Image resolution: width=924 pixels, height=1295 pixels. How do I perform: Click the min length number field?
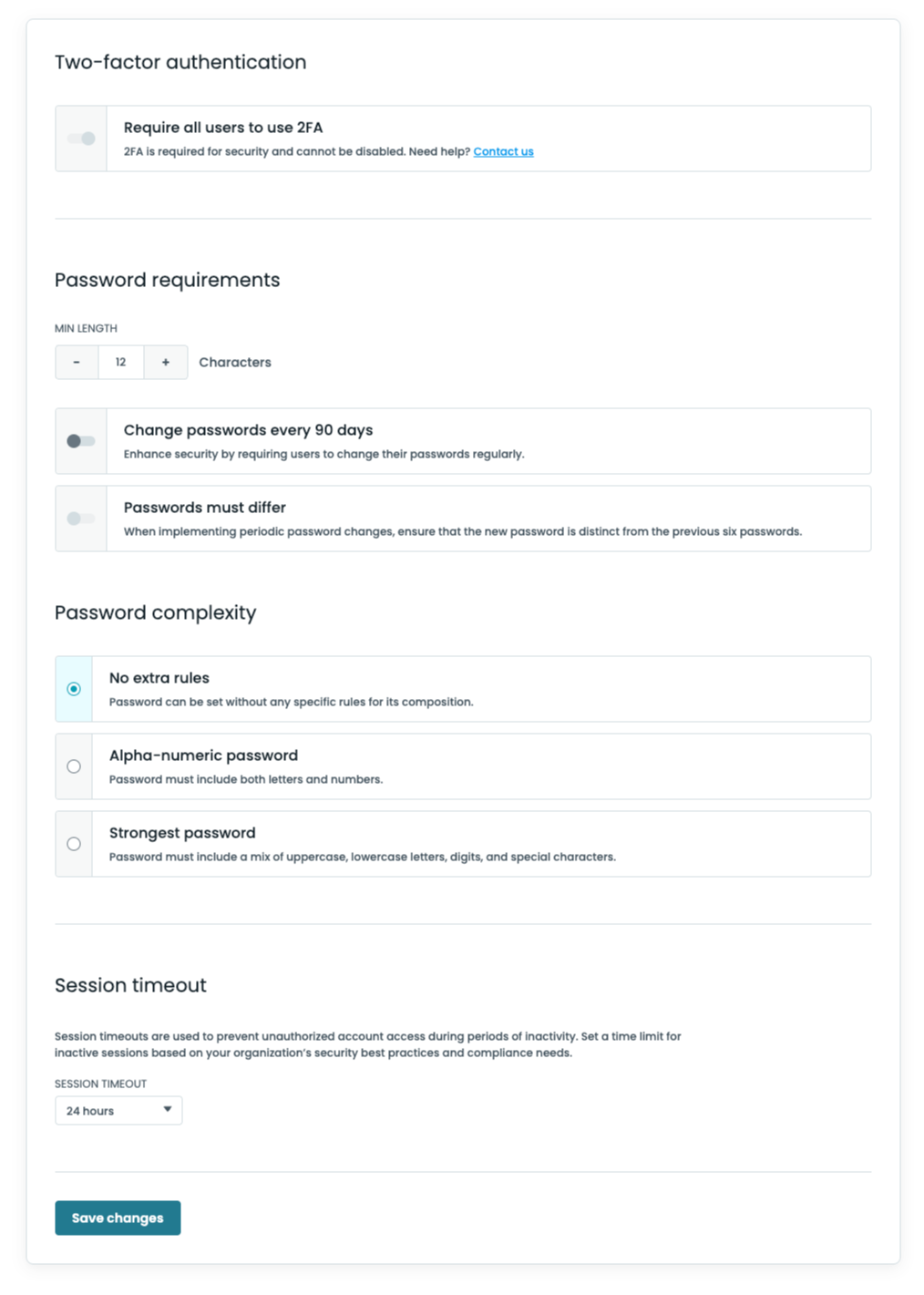coord(120,363)
